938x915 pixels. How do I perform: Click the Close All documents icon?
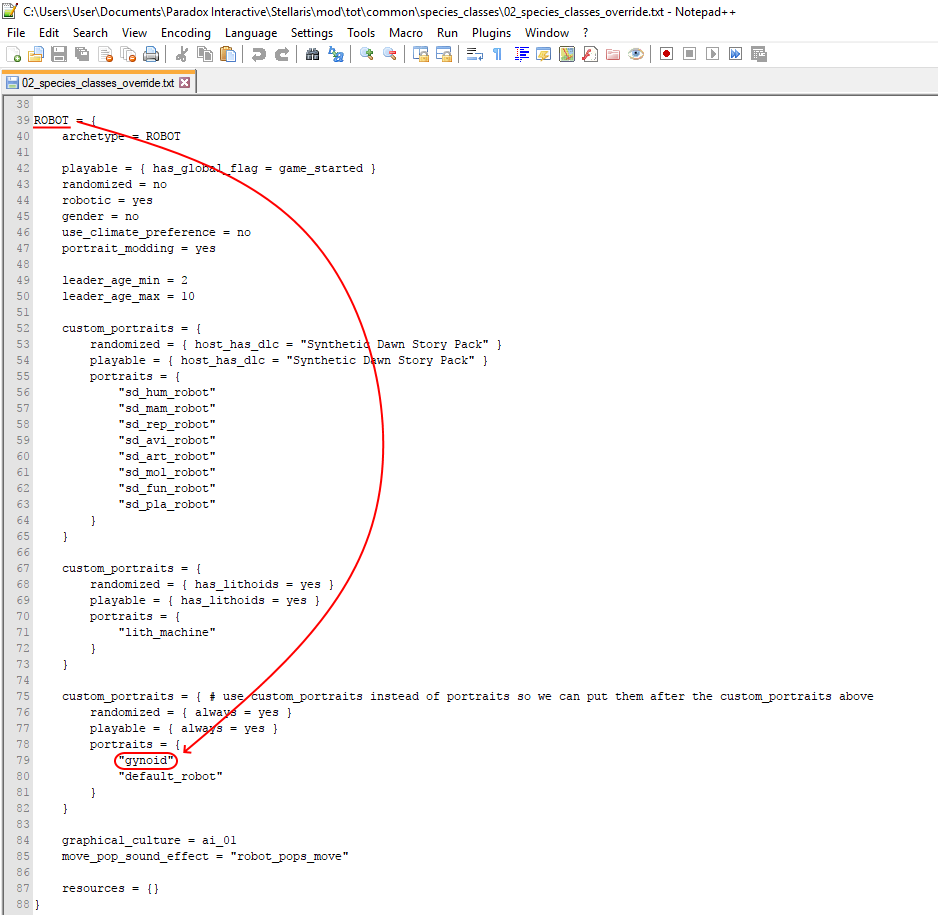point(128,54)
